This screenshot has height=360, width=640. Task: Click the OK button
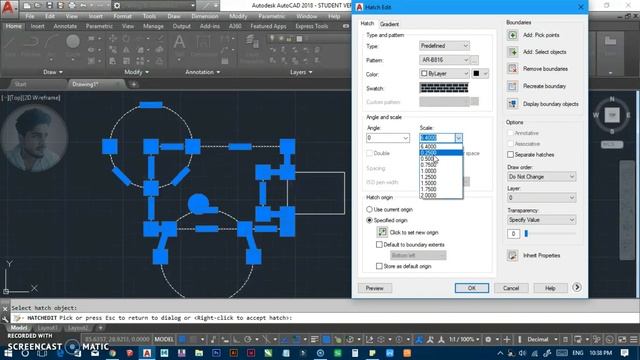click(x=471, y=288)
